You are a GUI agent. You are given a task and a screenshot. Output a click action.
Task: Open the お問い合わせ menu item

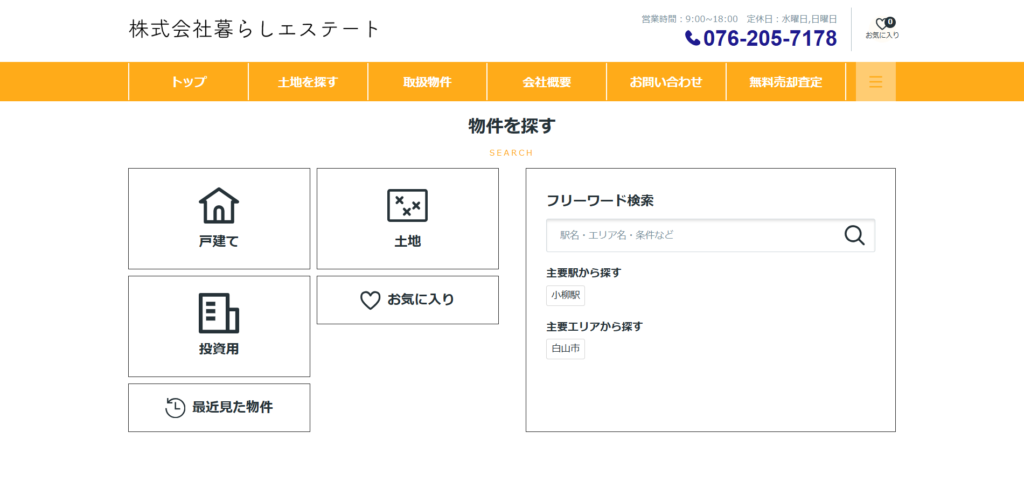[666, 82]
